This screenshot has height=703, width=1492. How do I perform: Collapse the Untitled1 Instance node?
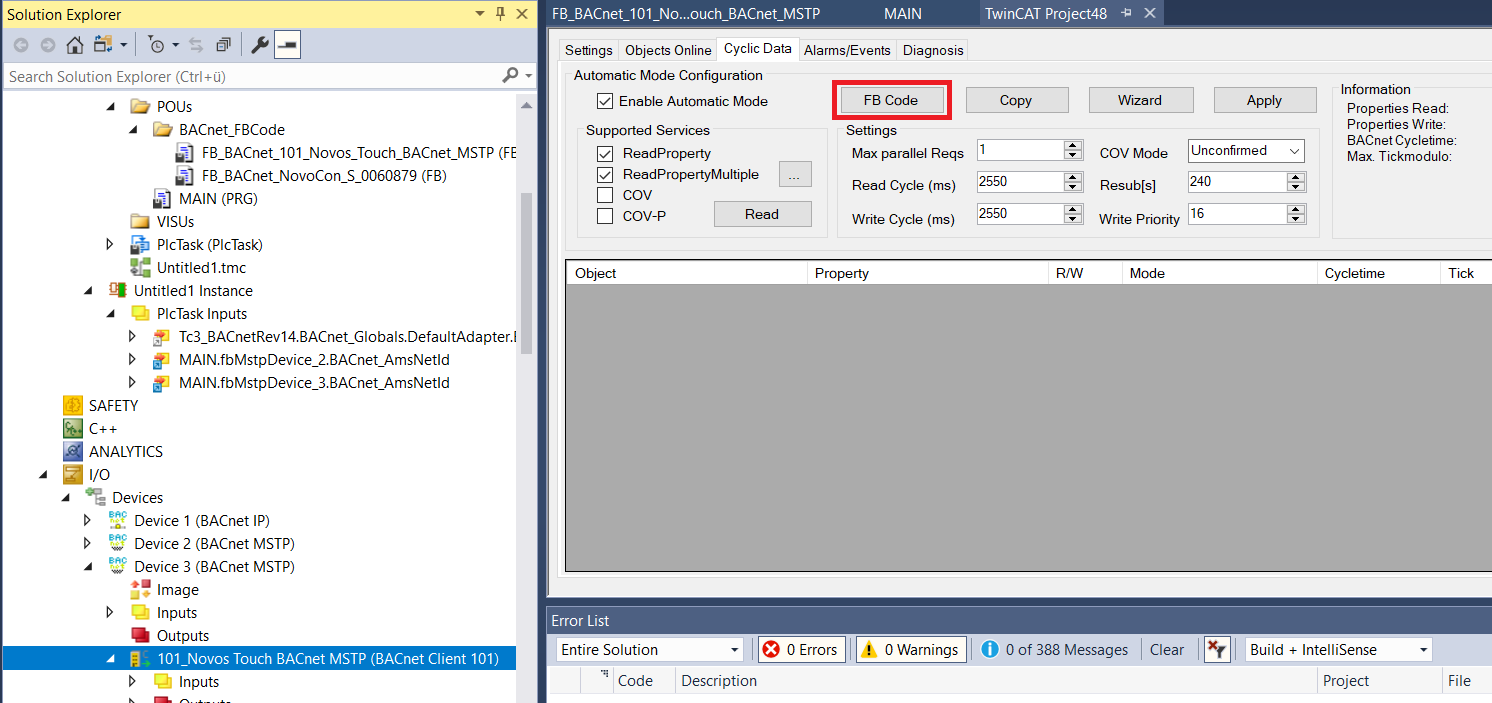tap(88, 290)
